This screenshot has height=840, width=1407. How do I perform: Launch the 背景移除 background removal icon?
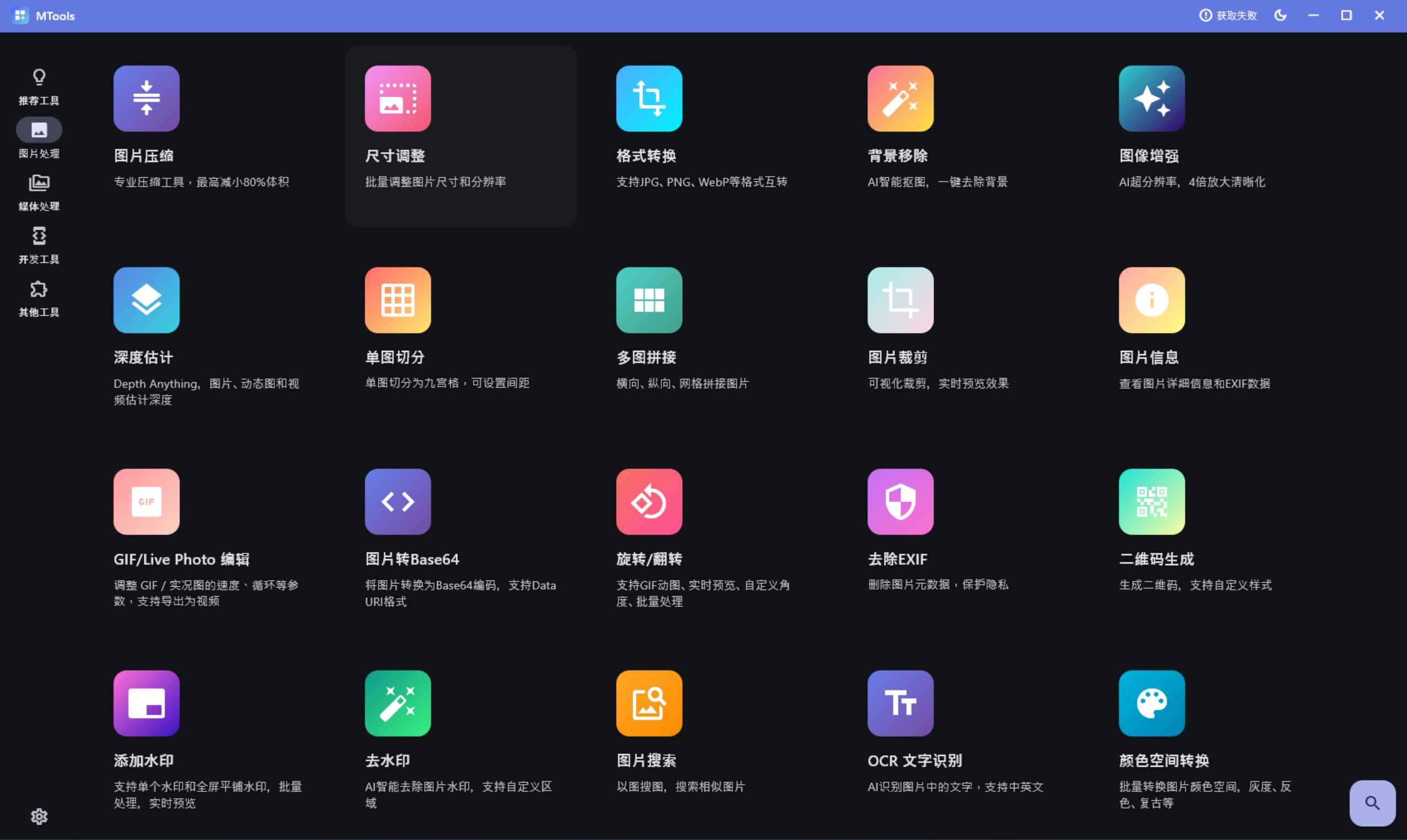901,99
